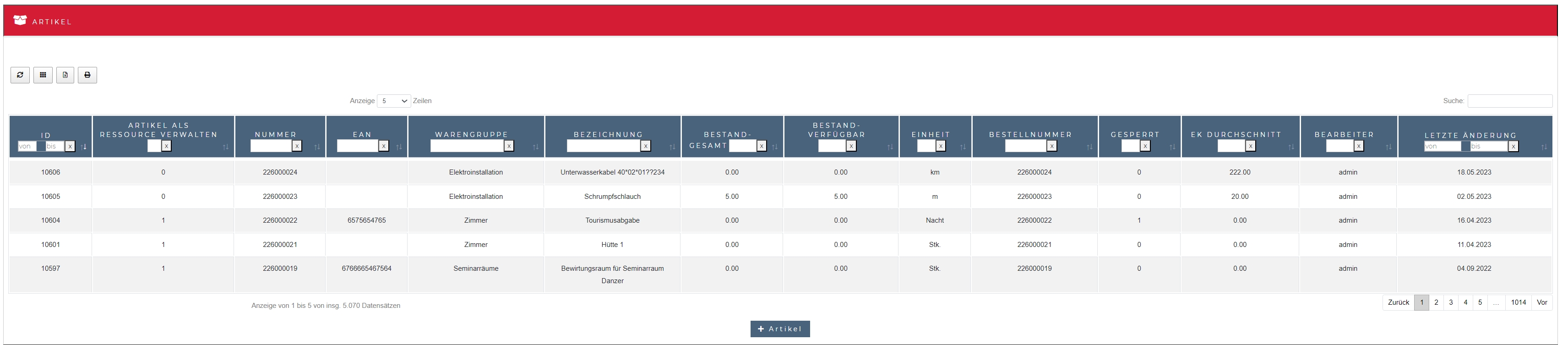Print the article list
The image size is (1568, 345).
click(x=87, y=75)
